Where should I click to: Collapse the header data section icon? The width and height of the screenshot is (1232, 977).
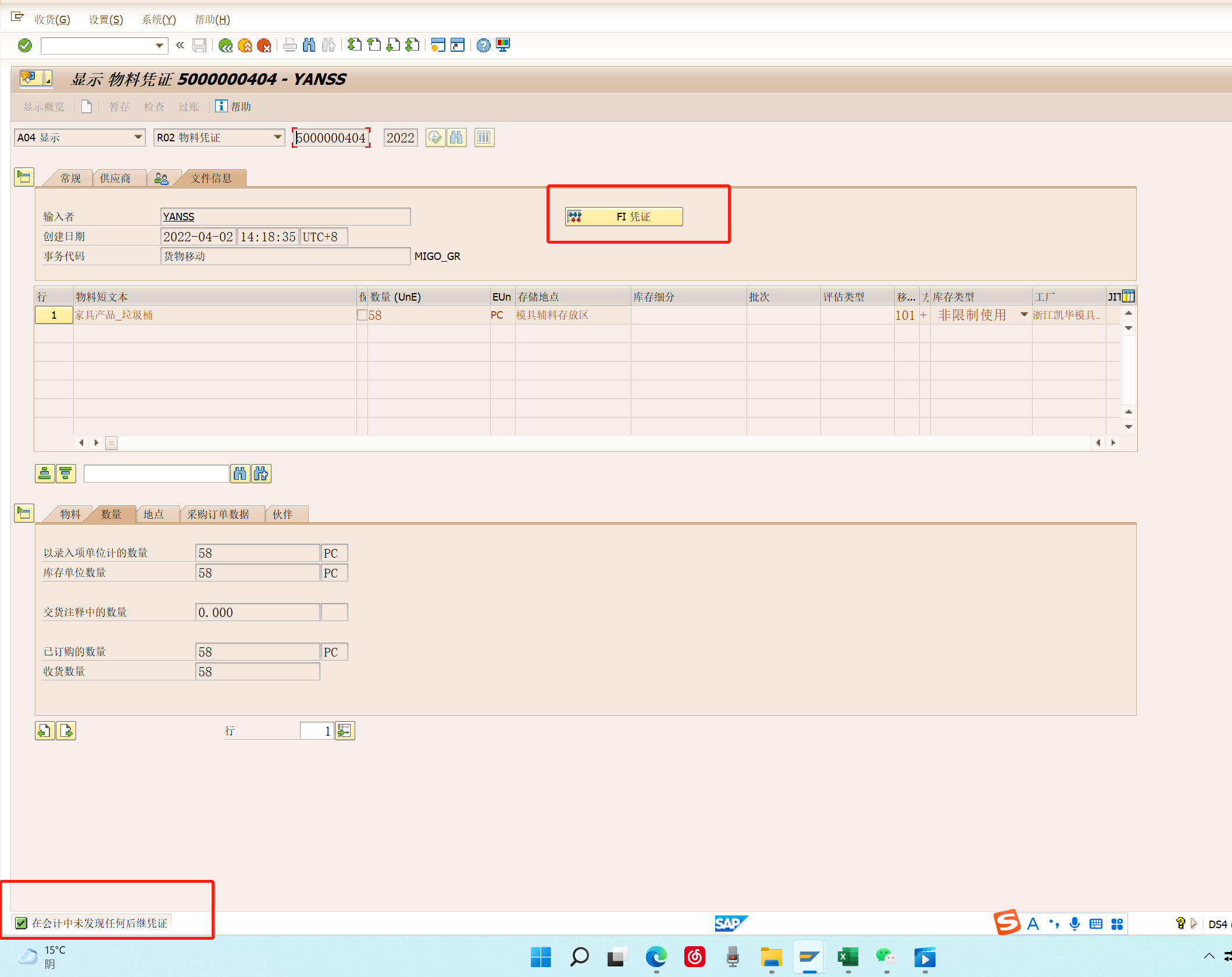[24, 177]
